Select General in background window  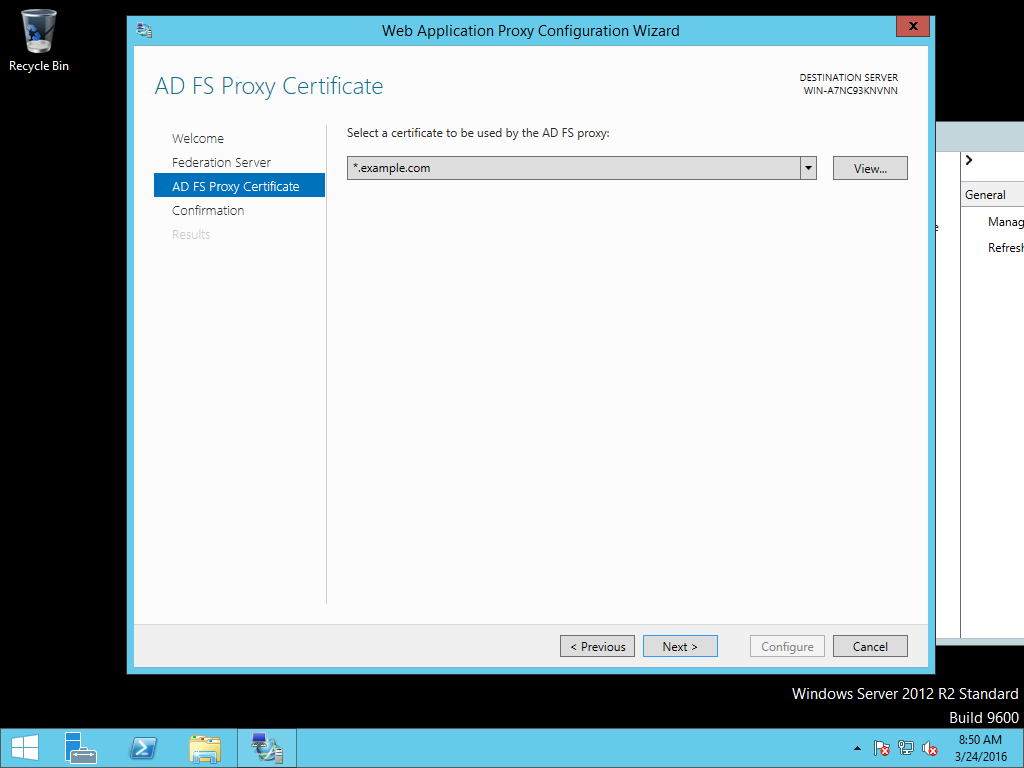point(985,195)
